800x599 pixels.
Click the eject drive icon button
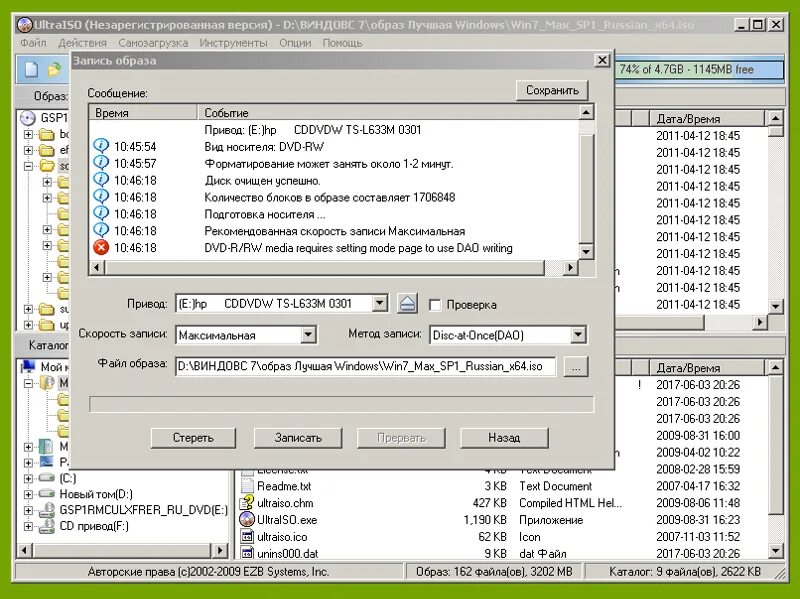(x=407, y=304)
